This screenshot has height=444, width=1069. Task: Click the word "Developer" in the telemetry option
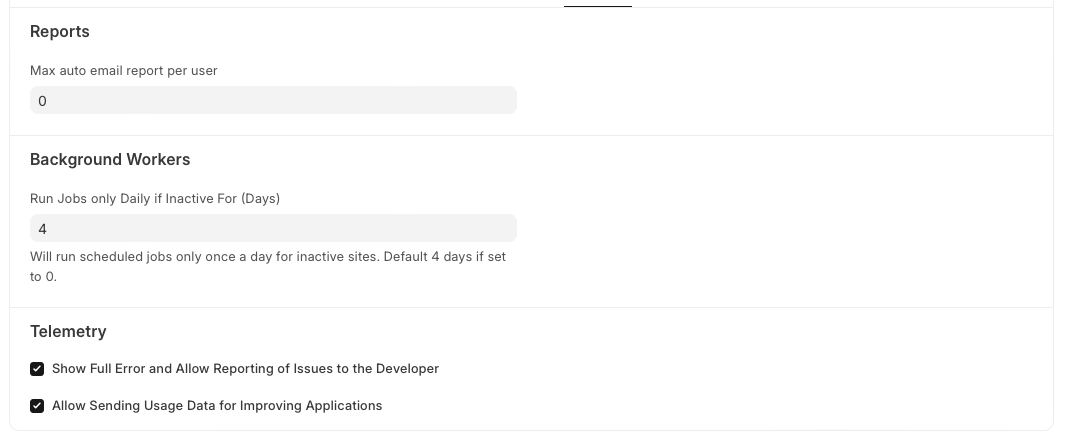[407, 369]
